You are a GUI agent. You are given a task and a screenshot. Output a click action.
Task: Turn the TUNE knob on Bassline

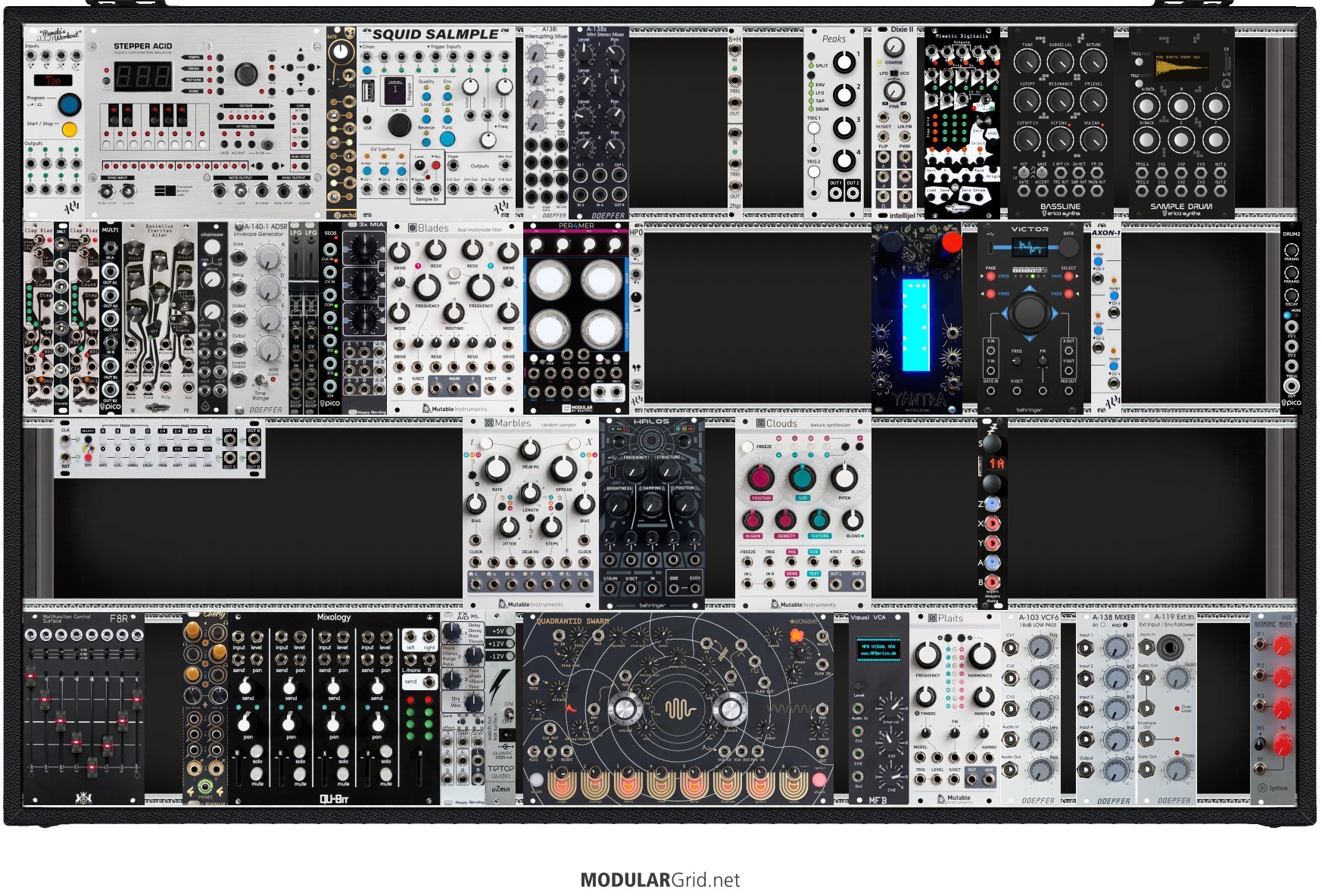[1027, 62]
